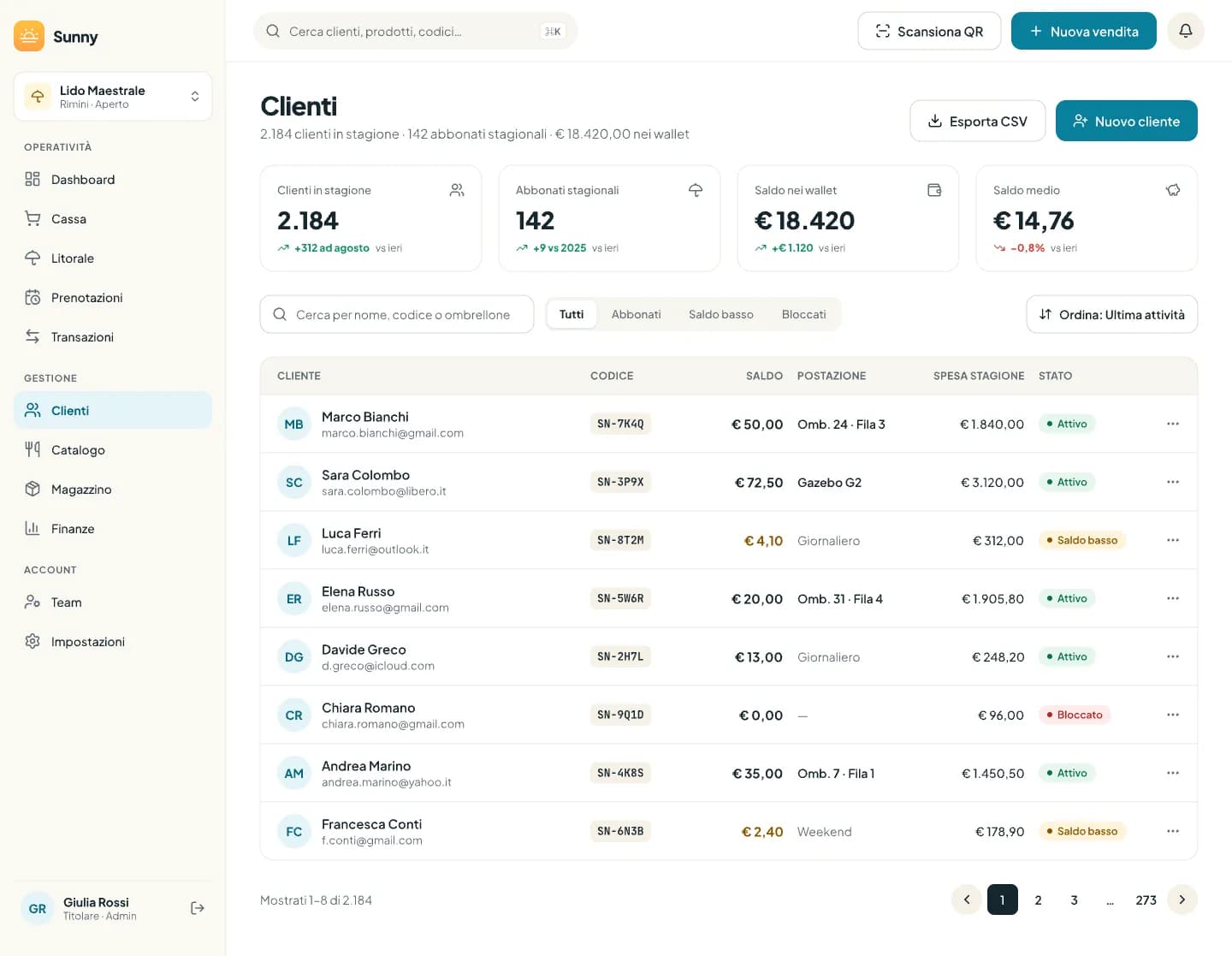Screen dimensions: 1232x956
Task: Open Prenotazioni in the sidebar
Action: (113, 297)
